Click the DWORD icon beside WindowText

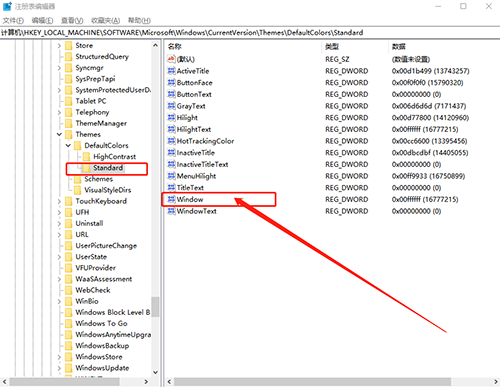pyautogui.click(x=171, y=211)
